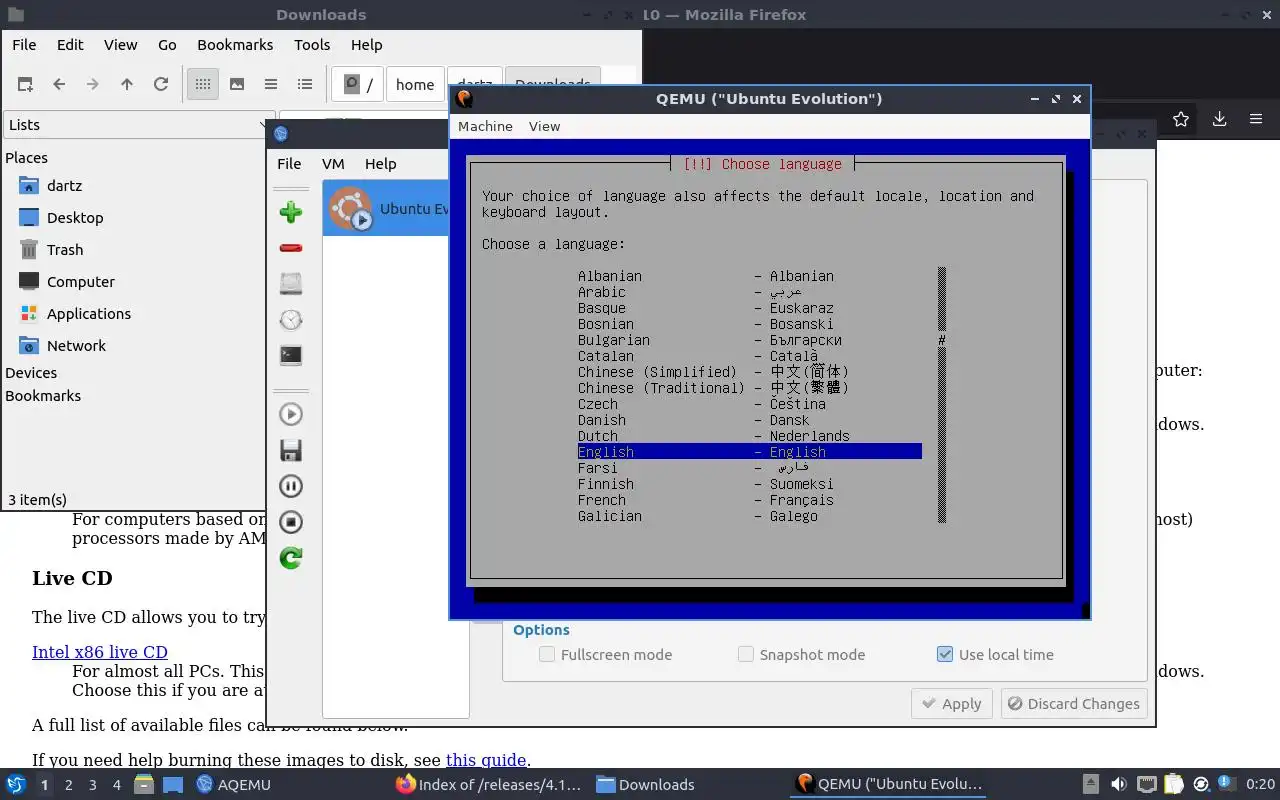This screenshot has width=1280, height=800.
Task: Reset the VM with green arrow icon
Action: (x=291, y=558)
